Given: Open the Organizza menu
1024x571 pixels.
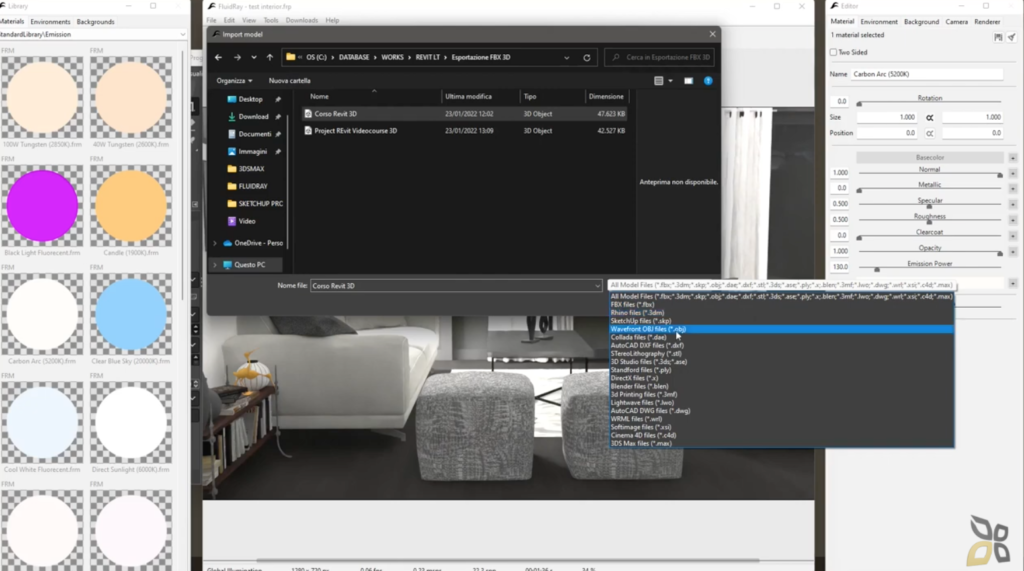Looking at the screenshot, I should tap(234, 81).
